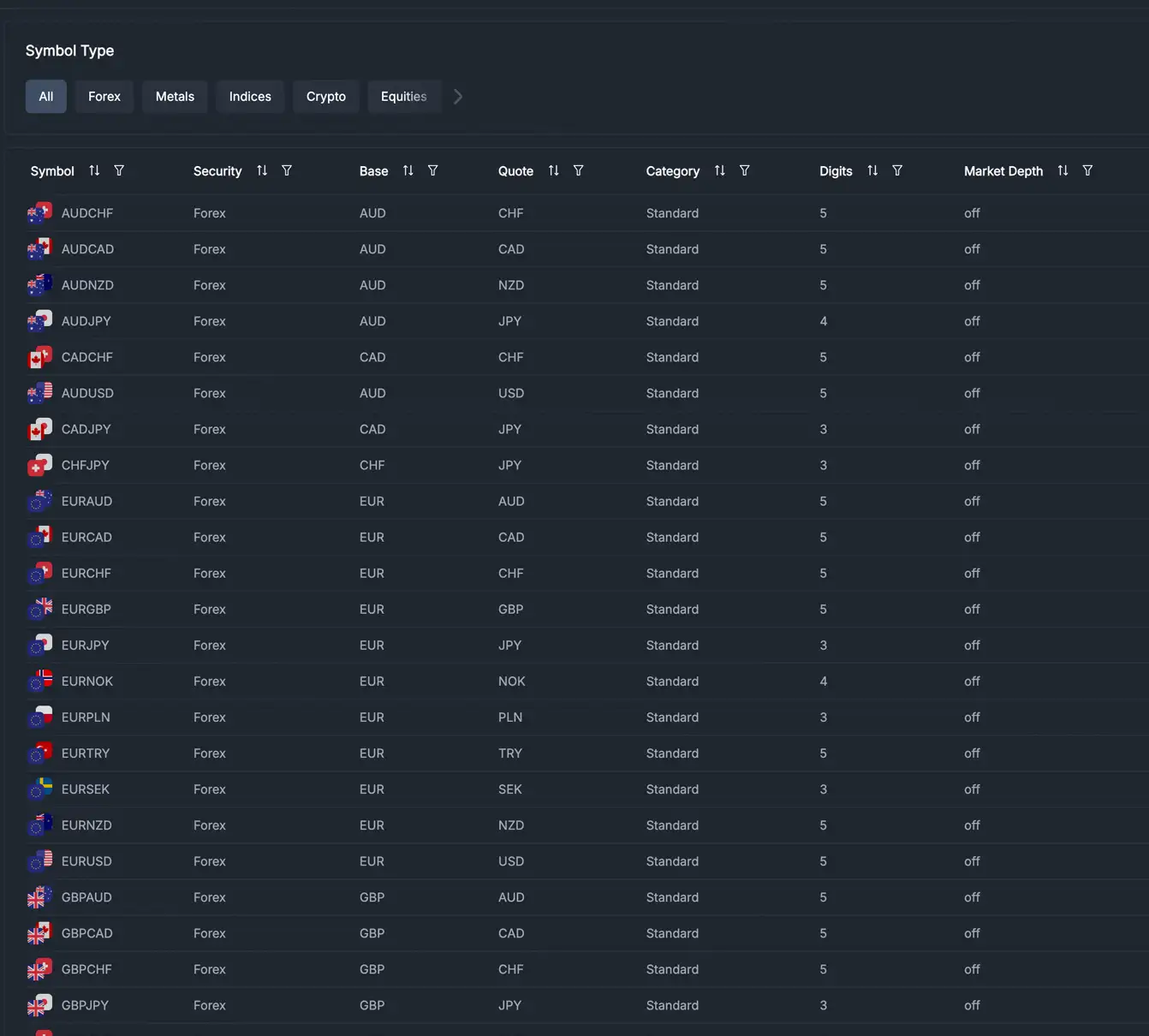Click the Market Depth sort arrows
This screenshot has width=1149, height=1036.
[1063, 170]
